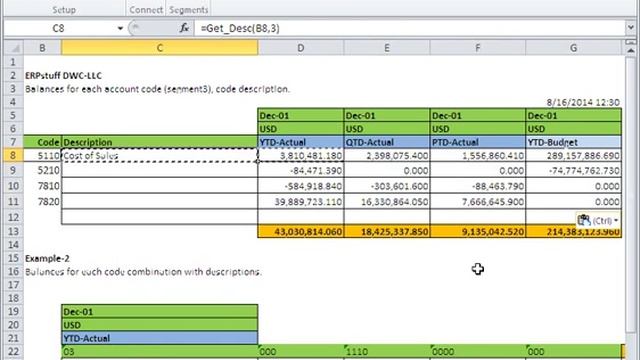Click the scroll up arrow of vertical scrollbar
The image size is (640, 360).
point(631,51)
